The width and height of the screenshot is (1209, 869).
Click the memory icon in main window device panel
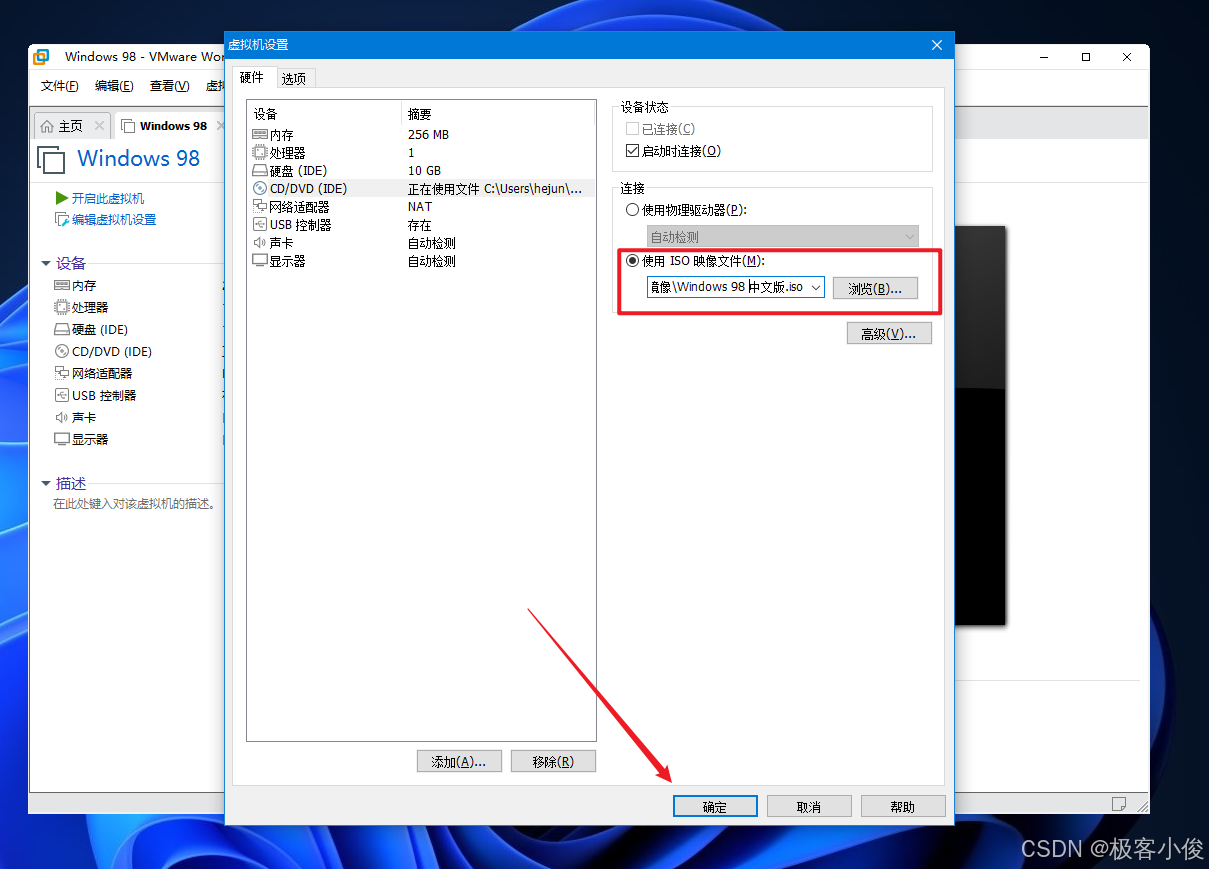tap(62, 285)
